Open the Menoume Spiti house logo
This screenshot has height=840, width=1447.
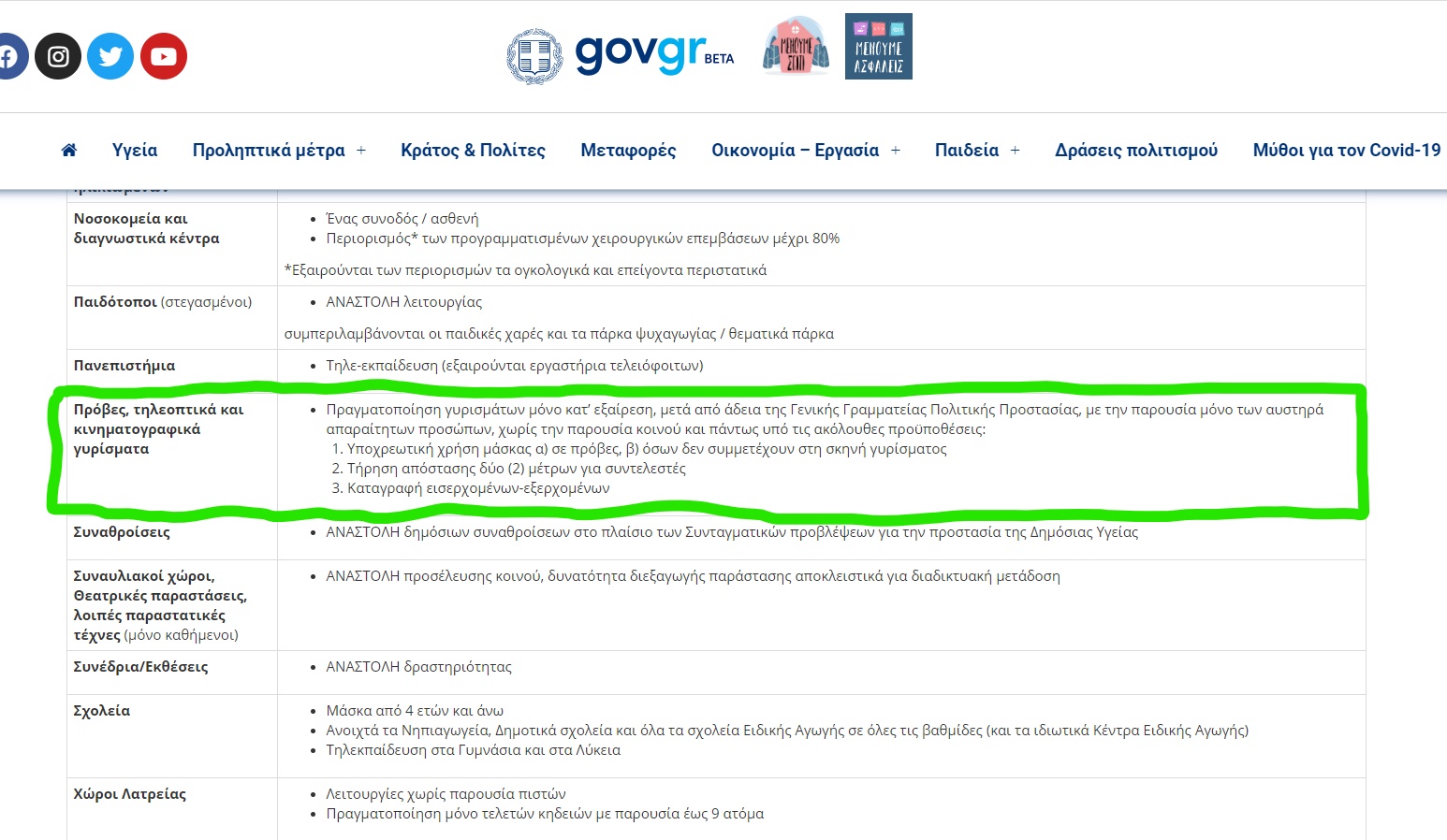(796, 47)
